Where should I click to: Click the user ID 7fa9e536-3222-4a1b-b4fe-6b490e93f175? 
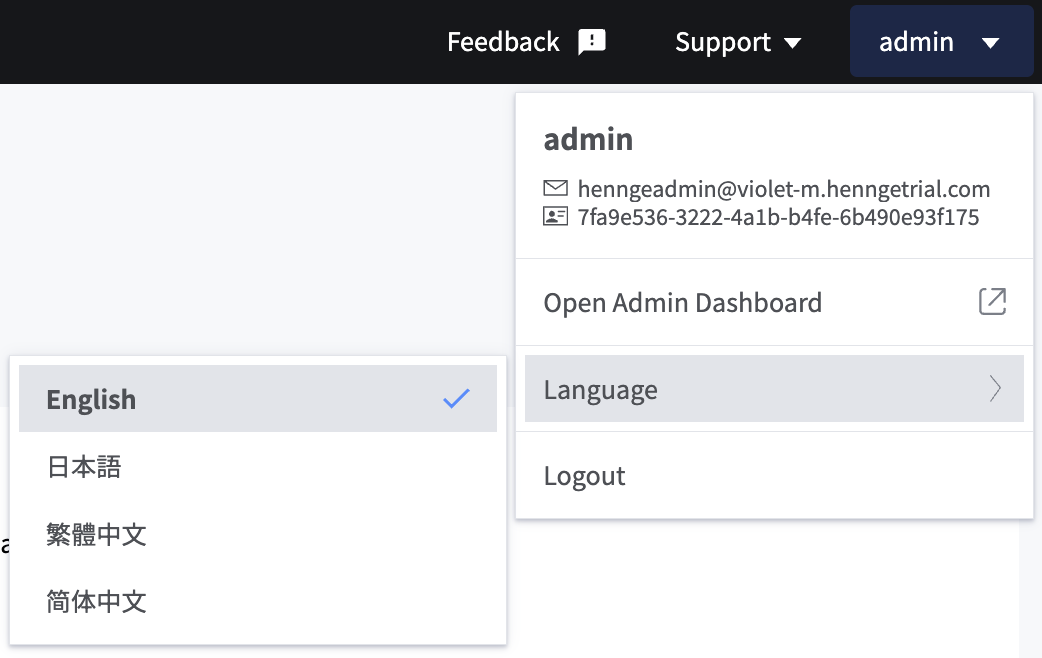(x=778, y=217)
